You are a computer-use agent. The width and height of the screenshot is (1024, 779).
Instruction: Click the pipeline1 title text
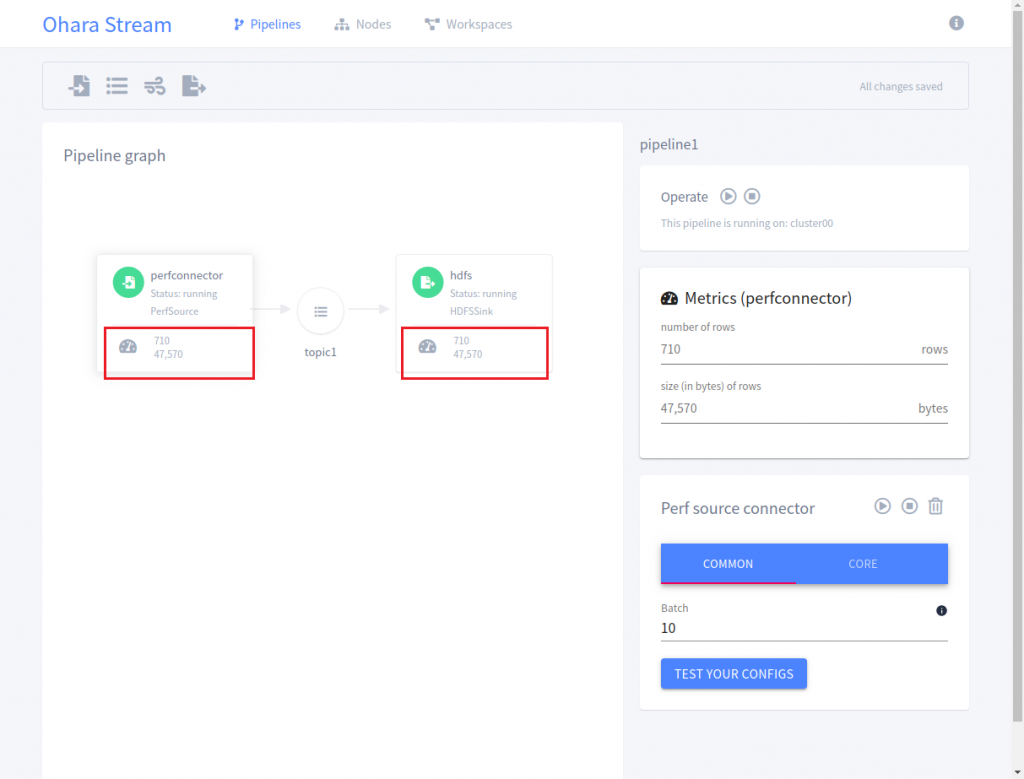click(669, 144)
